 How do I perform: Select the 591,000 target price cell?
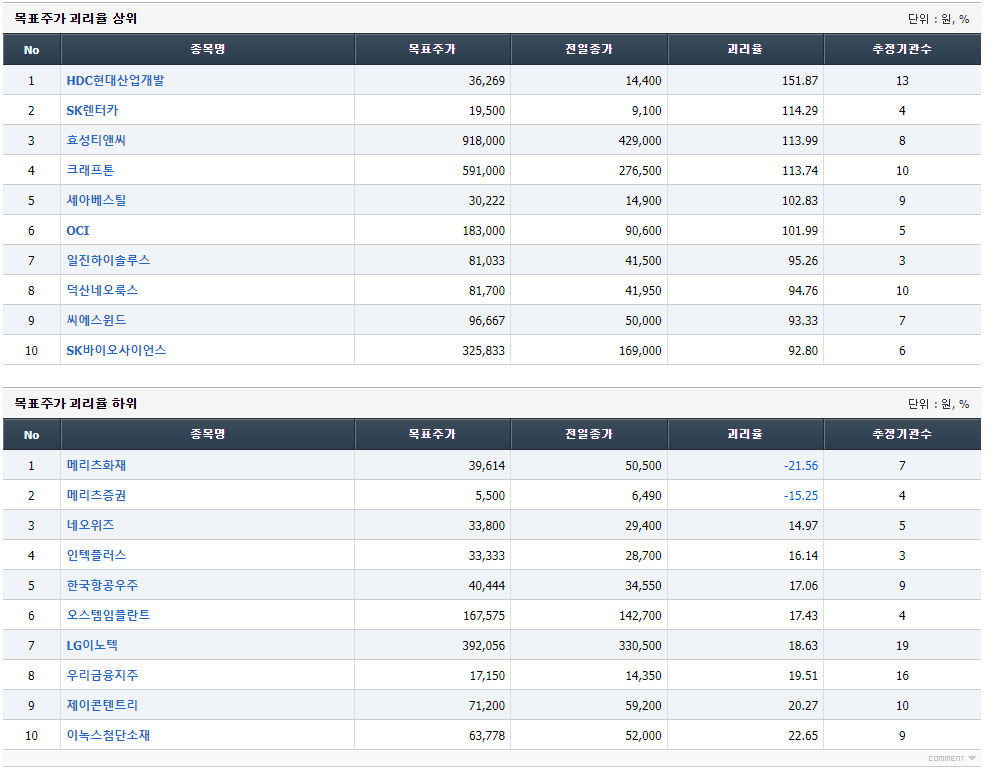pos(483,171)
